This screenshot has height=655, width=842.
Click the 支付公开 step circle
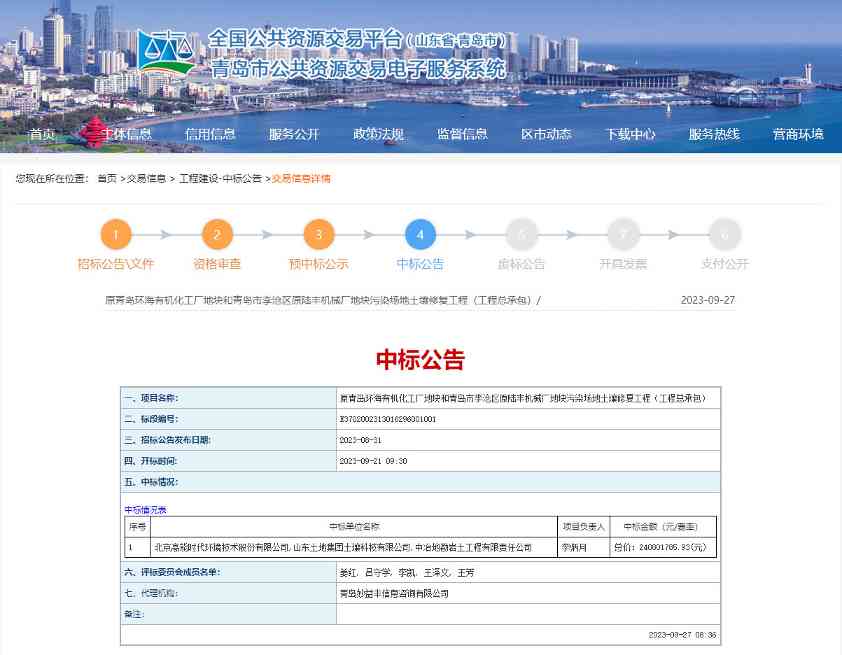[725, 235]
